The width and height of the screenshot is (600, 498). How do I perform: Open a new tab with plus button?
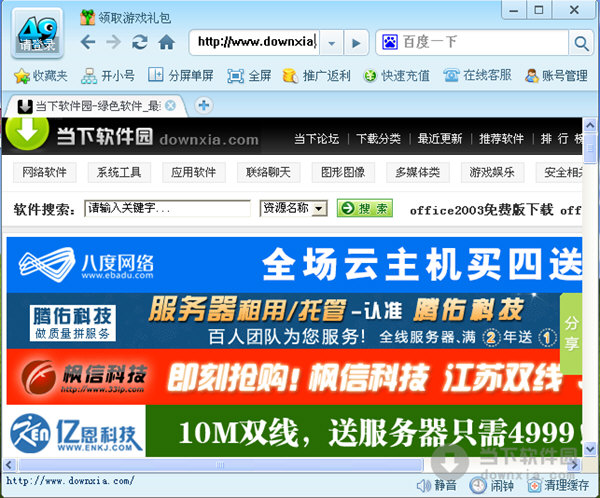pos(204,105)
